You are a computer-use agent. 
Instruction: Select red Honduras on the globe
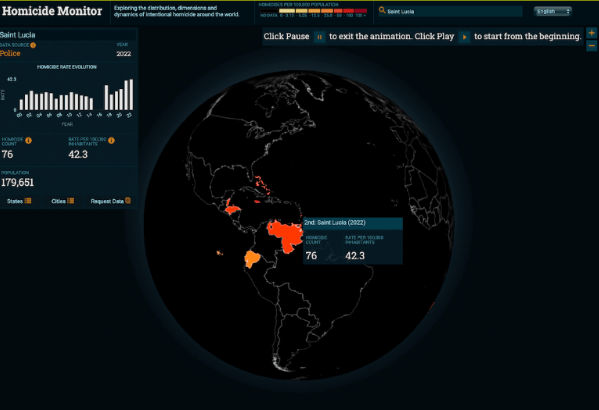click(x=232, y=209)
